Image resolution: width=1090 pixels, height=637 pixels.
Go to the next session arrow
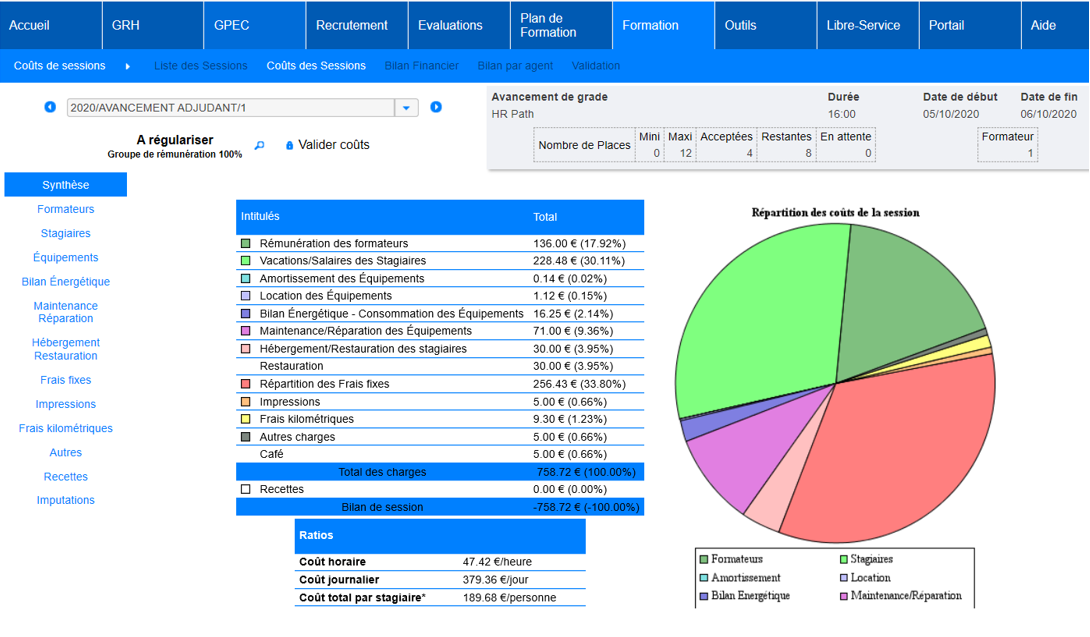pos(436,107)
